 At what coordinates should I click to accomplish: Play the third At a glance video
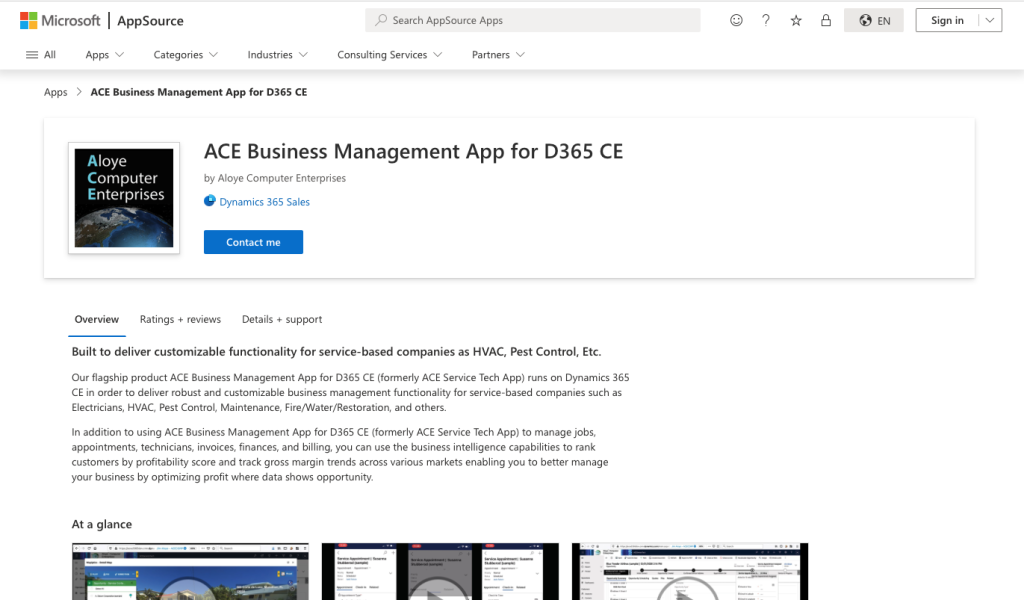[690, 571]
